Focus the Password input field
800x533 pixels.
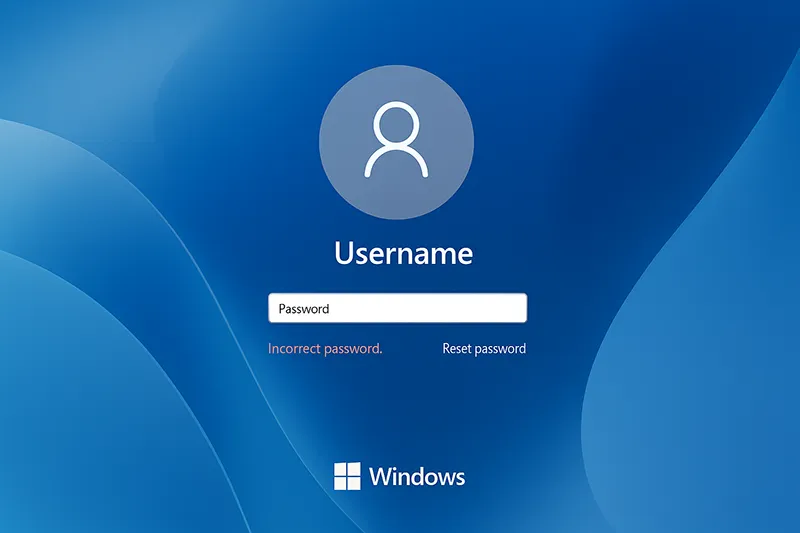click(397, 308)
